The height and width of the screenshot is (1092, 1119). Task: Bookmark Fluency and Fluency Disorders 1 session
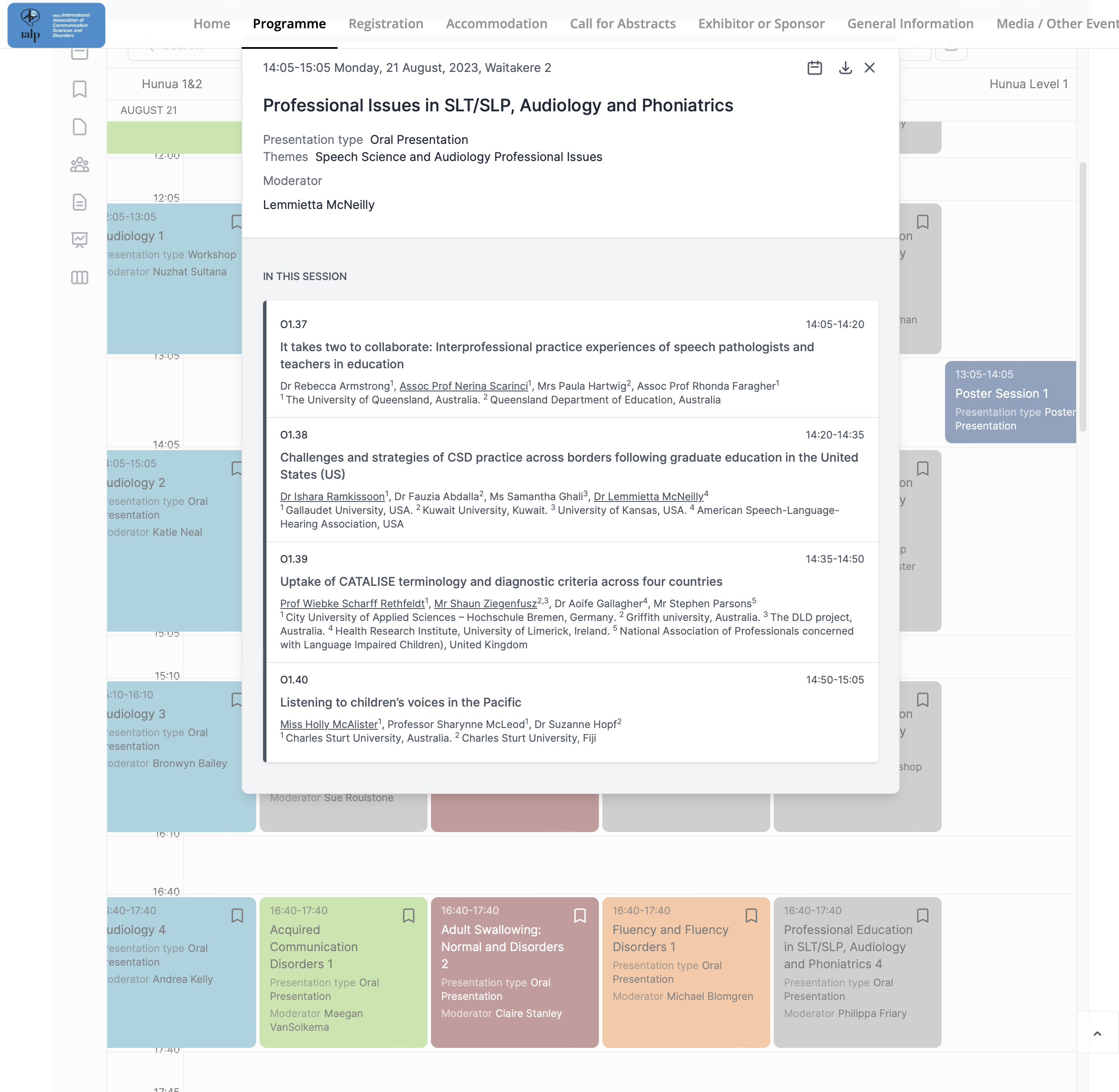click(x=751, y=916)
